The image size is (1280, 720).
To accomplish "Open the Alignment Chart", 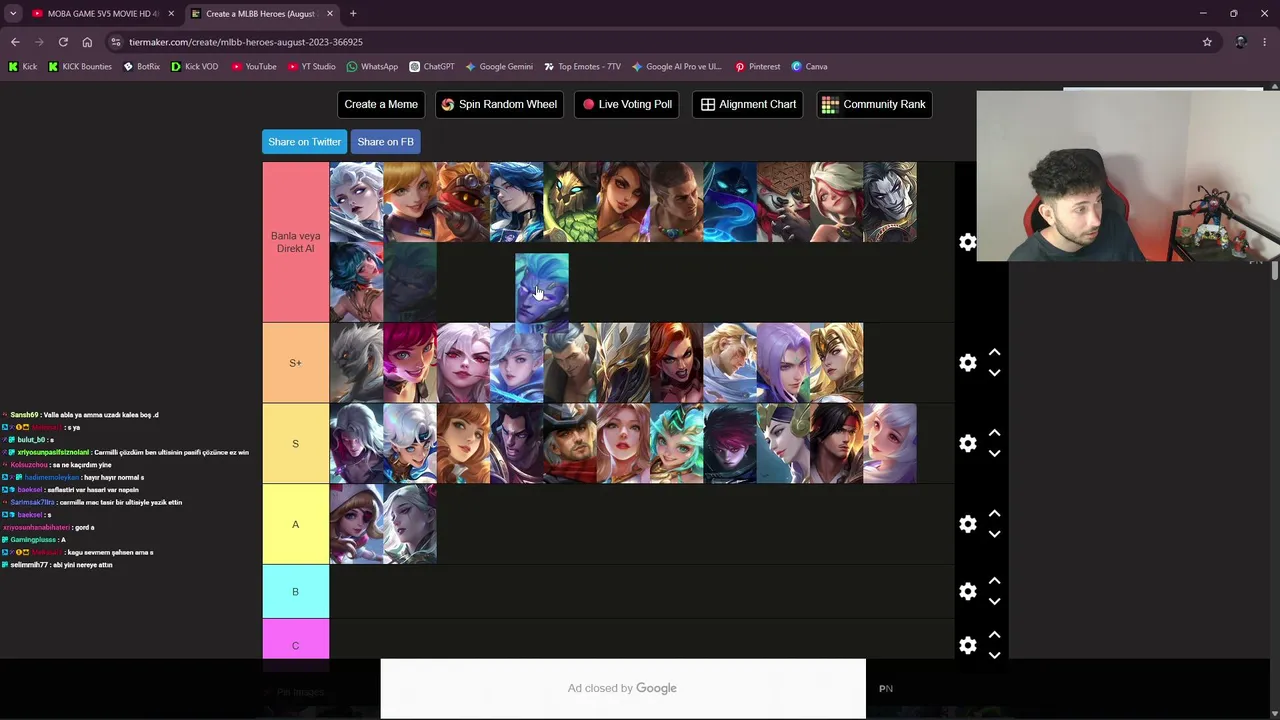I will [x=749, y=104].
